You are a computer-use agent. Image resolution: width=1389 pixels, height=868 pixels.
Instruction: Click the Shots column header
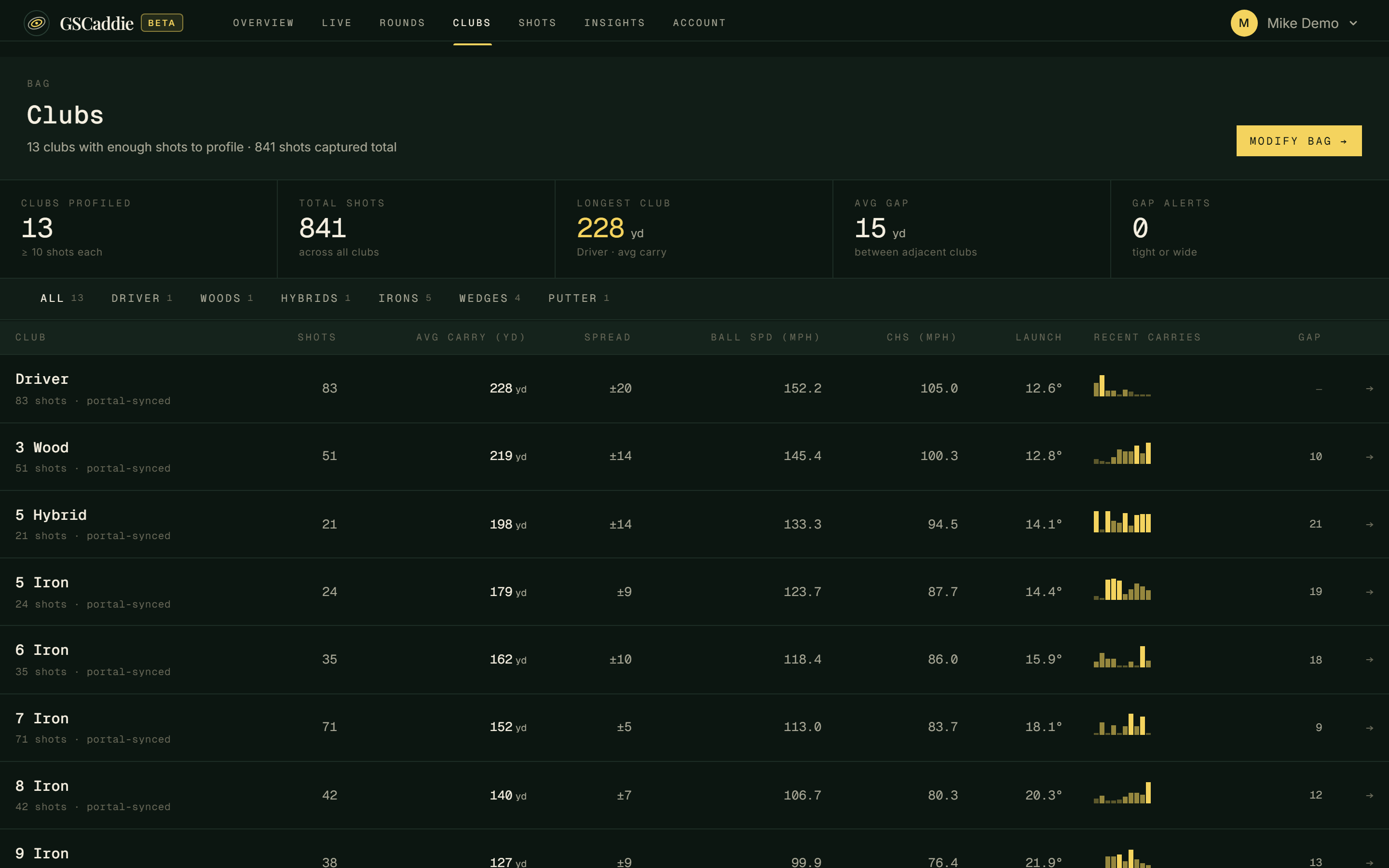click(x=317, y=337)
